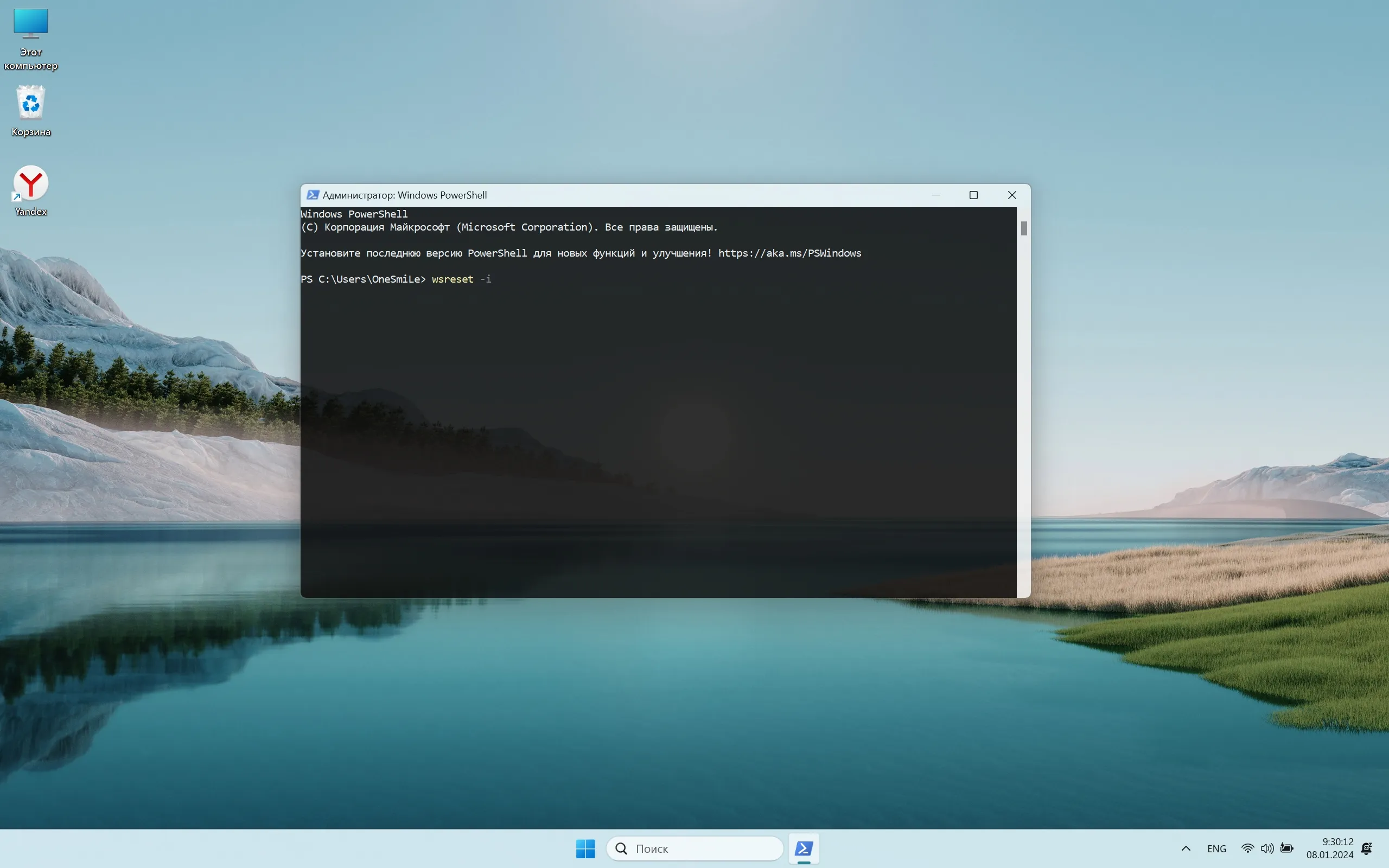This screenshot has height=868, width=1389.
Task: Expand hidden tray icons chevron
Action: 1186,848
